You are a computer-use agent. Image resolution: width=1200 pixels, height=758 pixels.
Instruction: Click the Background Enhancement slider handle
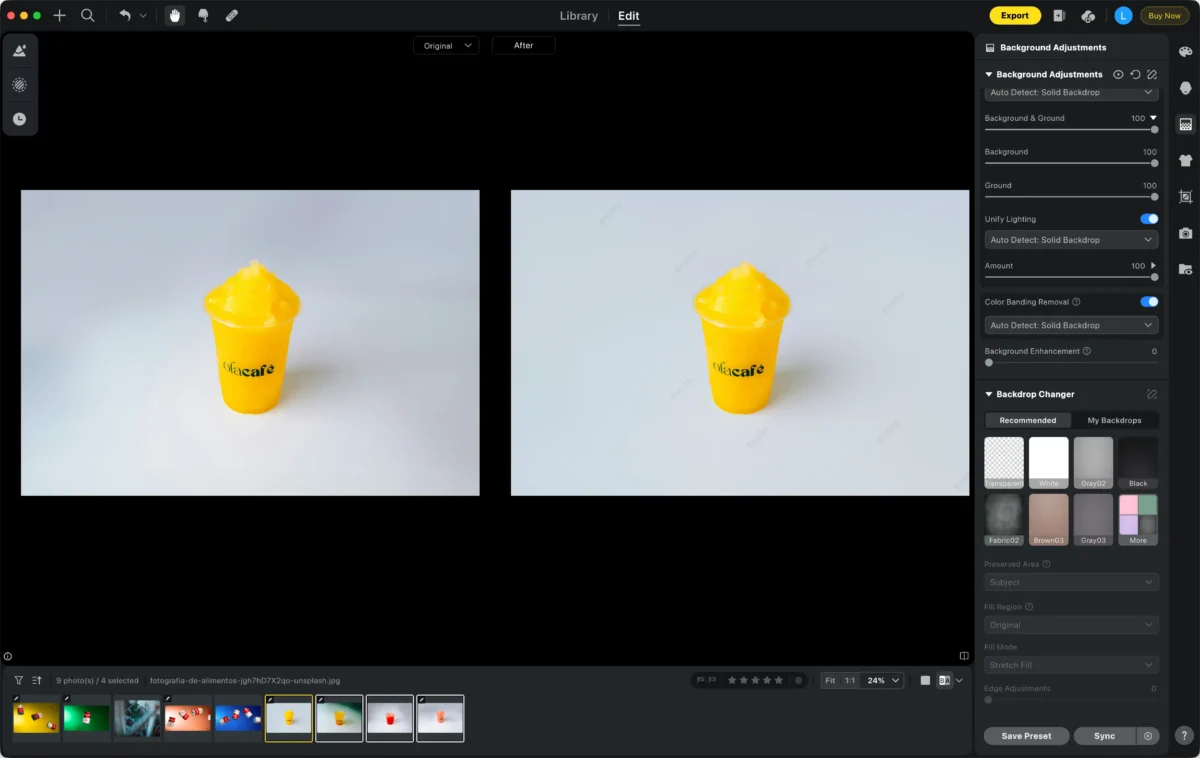point(989,362)
